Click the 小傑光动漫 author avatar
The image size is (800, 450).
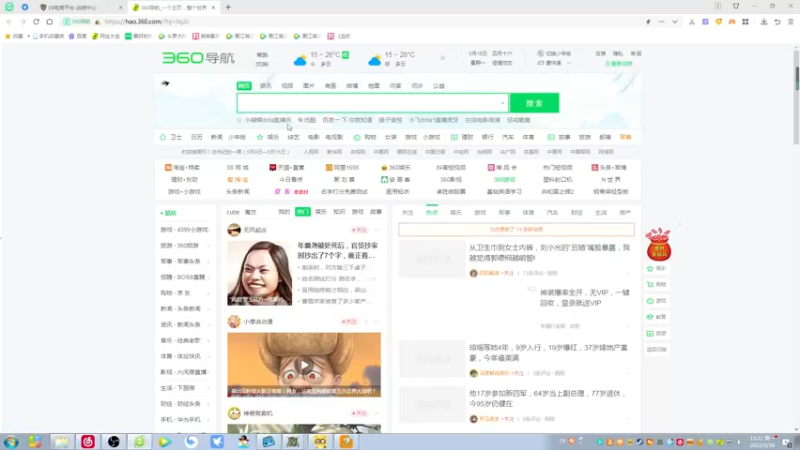click(x=234, y=321)
